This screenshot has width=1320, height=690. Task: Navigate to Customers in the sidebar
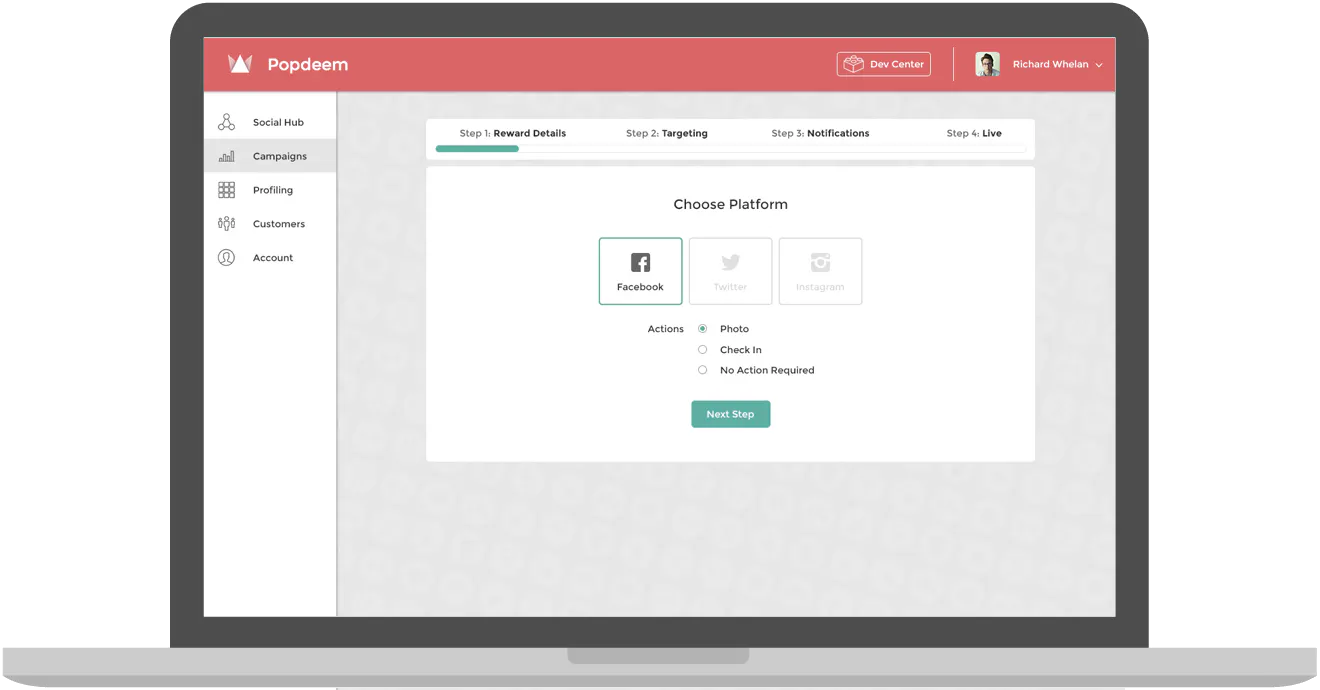pos(270,224)
